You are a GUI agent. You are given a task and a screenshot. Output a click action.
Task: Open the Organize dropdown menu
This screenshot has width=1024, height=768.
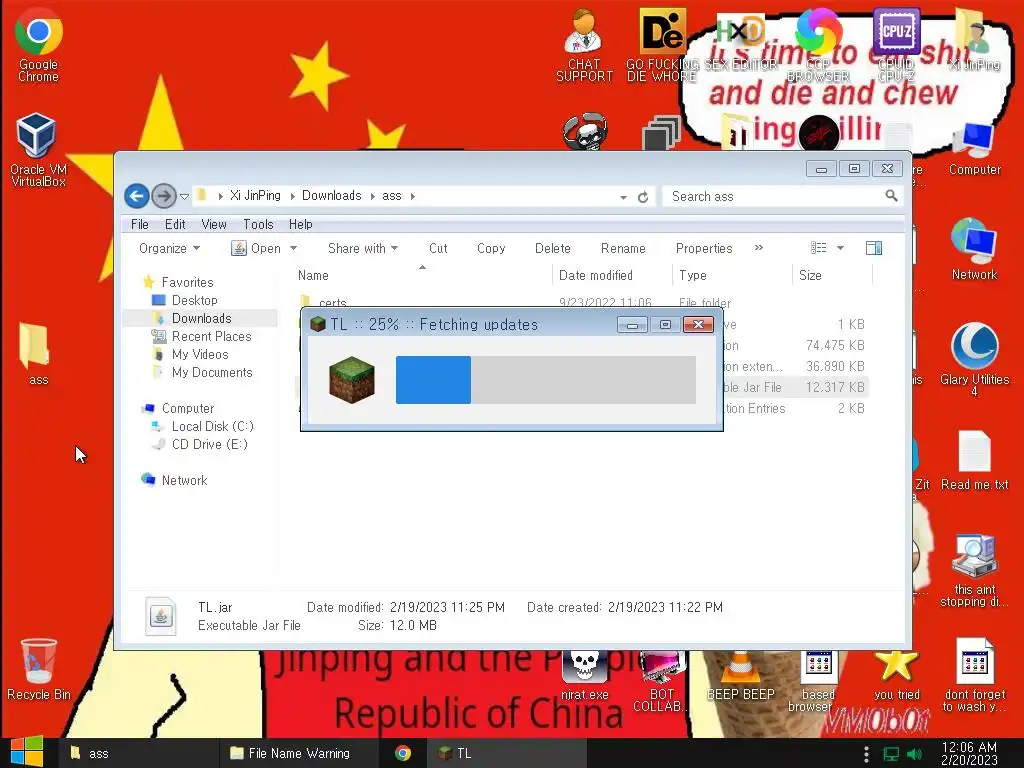169,248
